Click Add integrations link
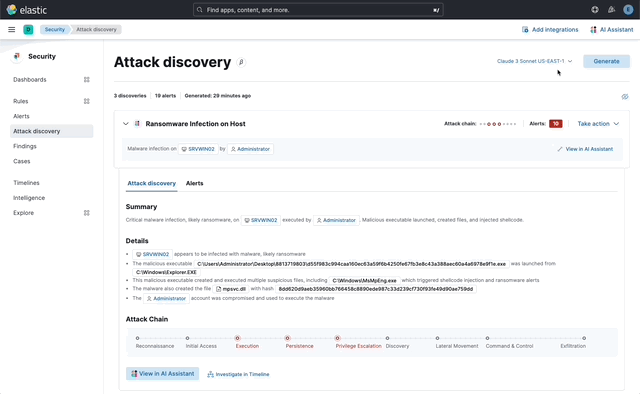The width and height of the screenshot is (640, 394). [550, 29]
